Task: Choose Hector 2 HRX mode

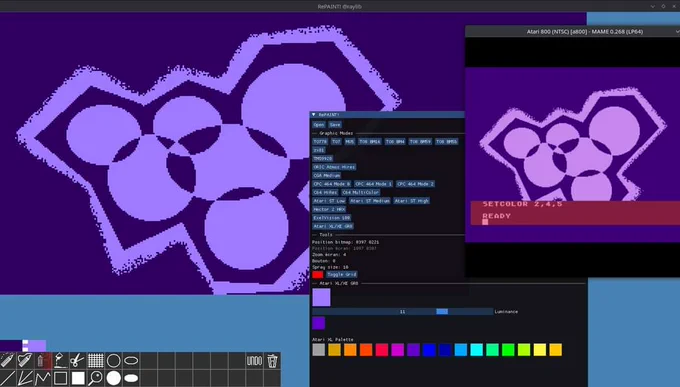Action: [329, 209]
